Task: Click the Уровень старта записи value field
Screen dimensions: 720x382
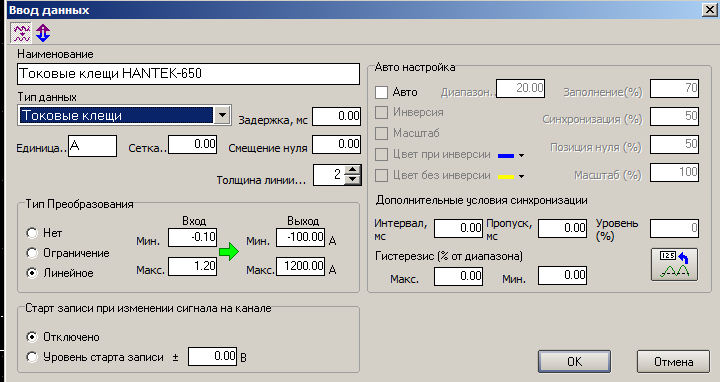Action: coord(213,357)
